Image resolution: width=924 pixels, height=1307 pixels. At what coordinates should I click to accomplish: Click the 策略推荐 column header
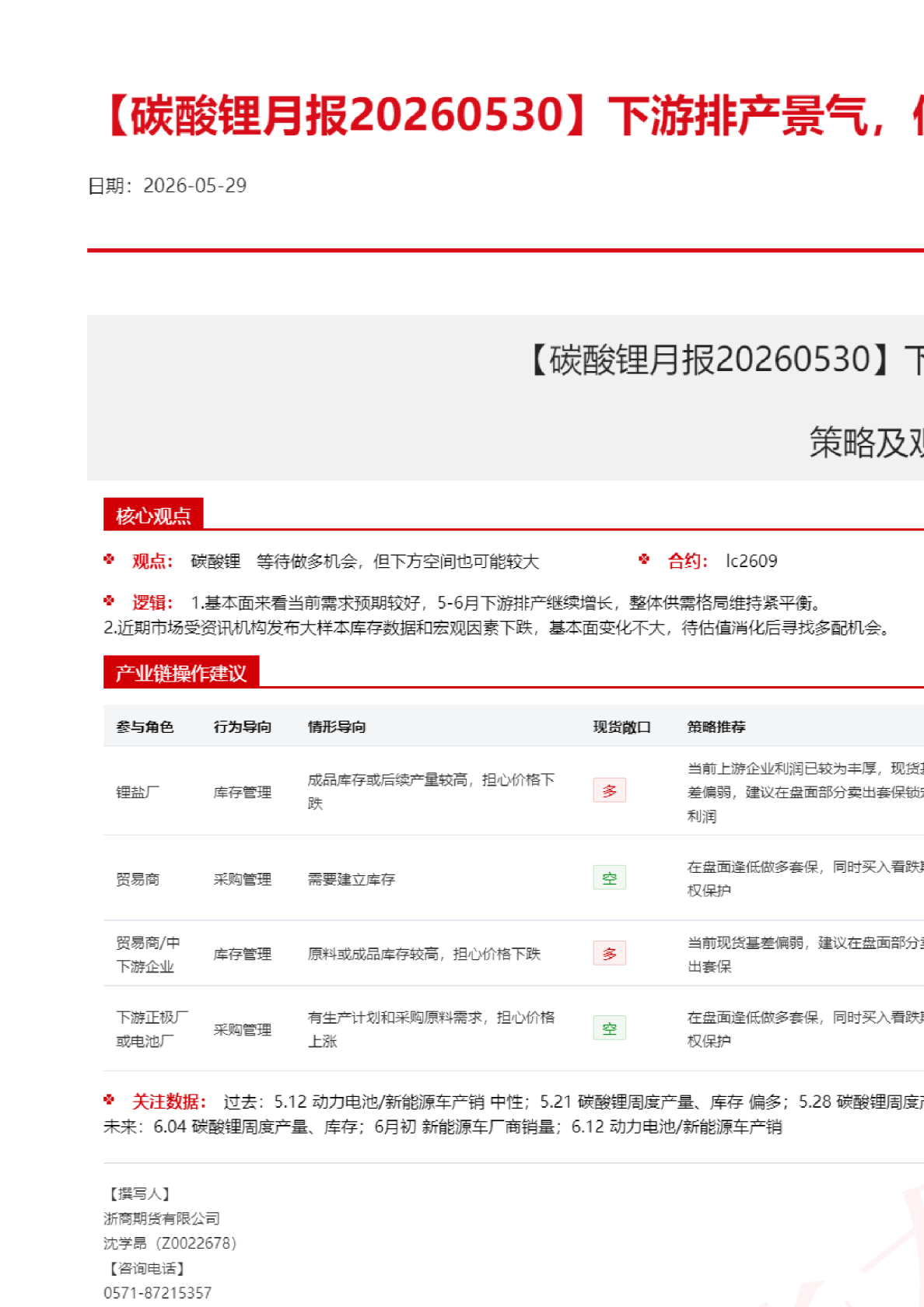click(716, 727)
